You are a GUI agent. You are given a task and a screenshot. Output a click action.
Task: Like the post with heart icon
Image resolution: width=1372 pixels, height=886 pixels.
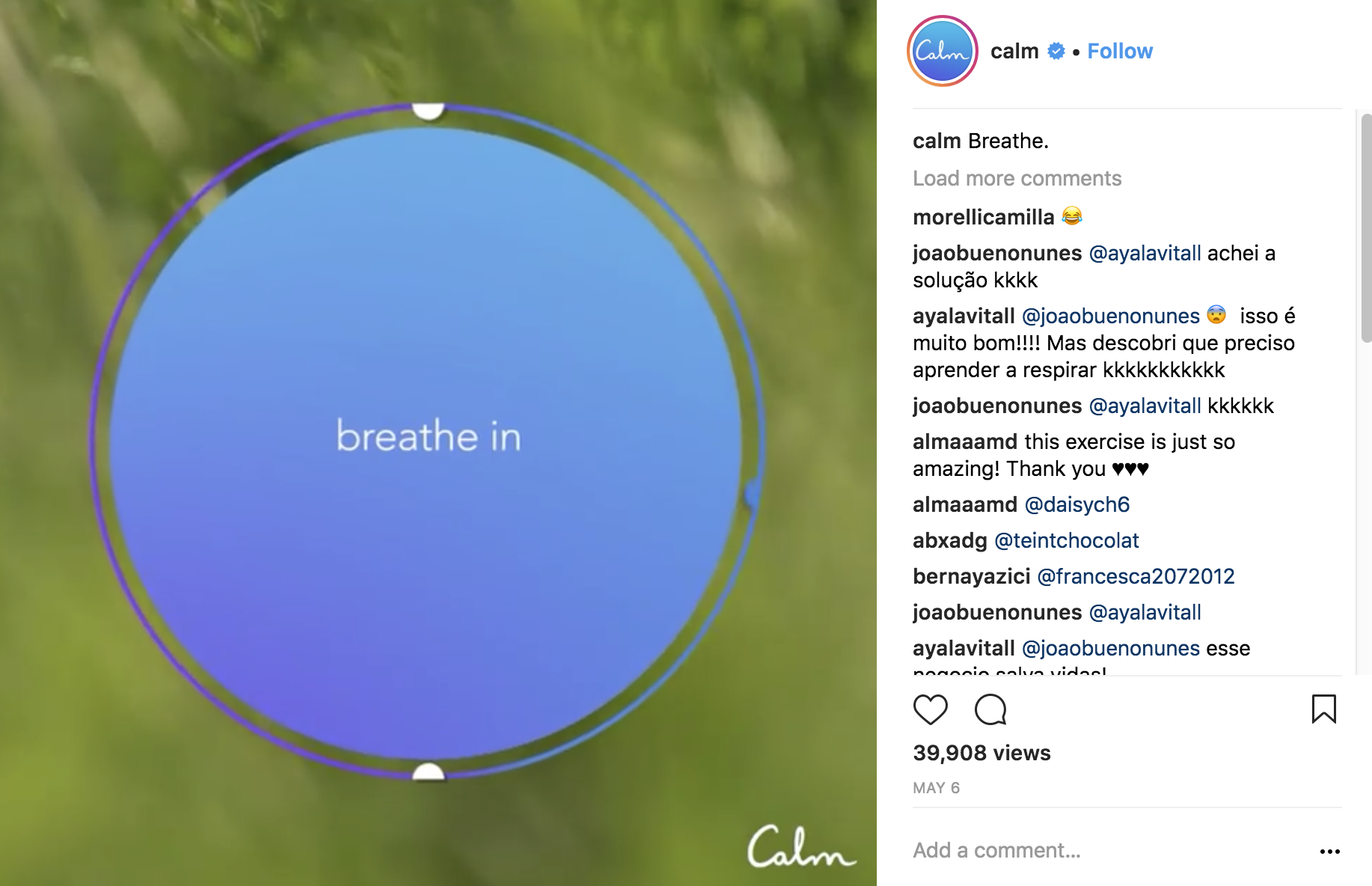pyautogui.click(x=931, y=709)
